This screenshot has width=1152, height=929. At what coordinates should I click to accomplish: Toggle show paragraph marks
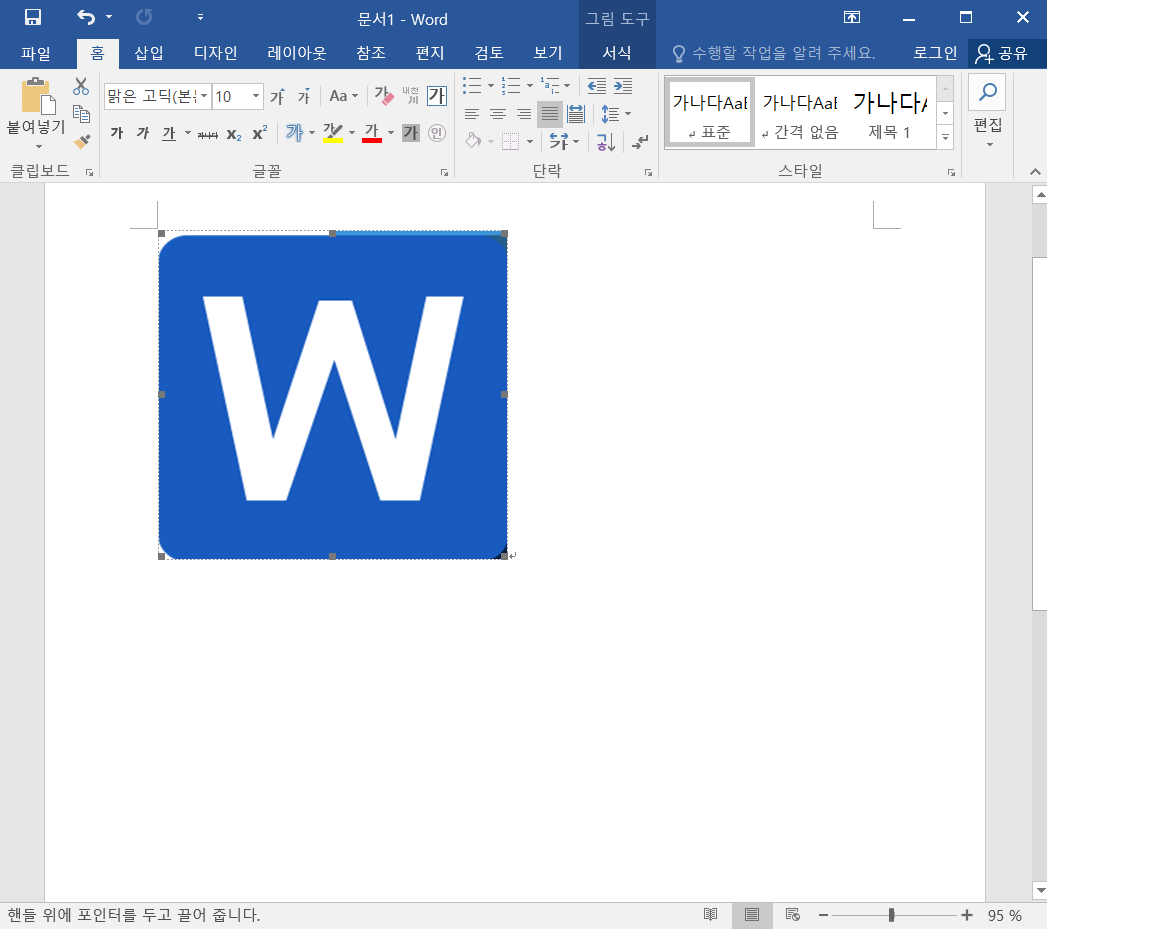pyautogui.click(x=641, y=141)
